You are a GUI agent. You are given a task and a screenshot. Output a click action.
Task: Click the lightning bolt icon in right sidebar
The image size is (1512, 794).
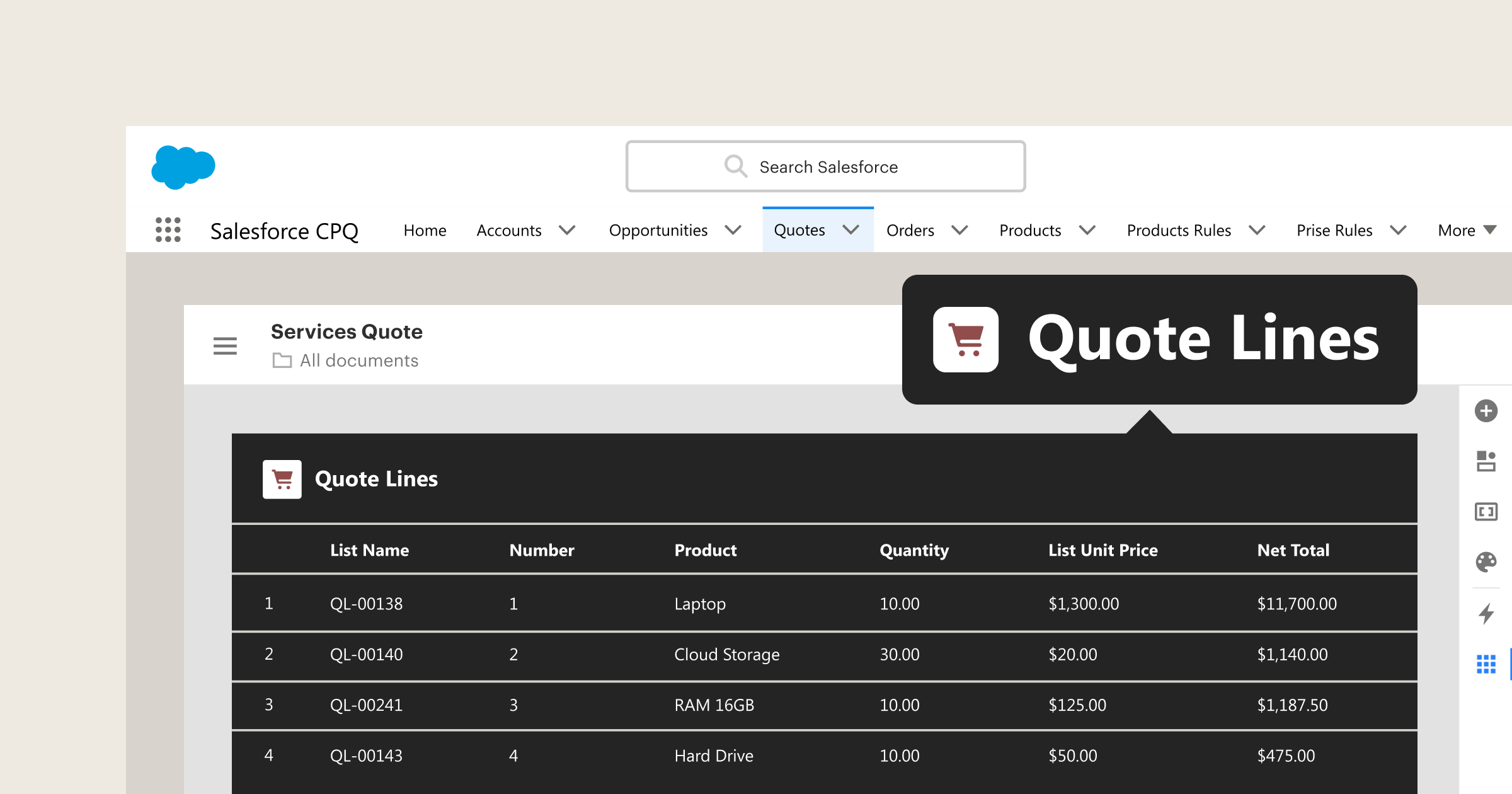click(1486, 613)
